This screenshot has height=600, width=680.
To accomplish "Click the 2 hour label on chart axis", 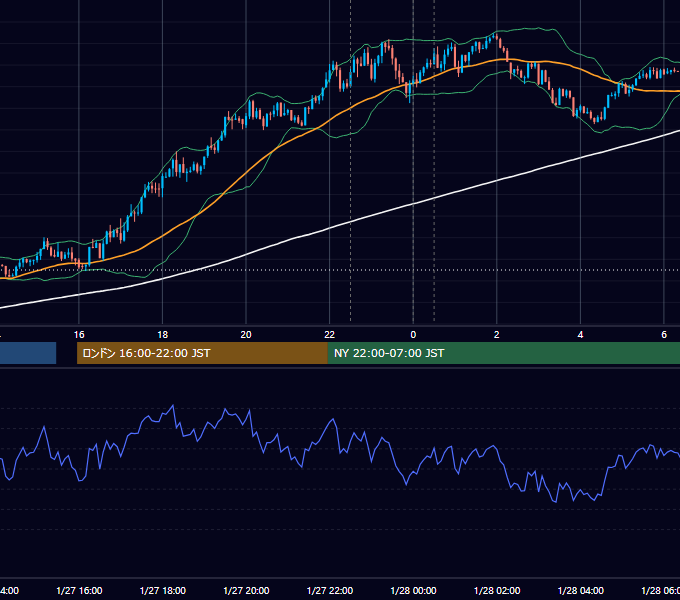I will pyautogui.click(x=497, y=335).
